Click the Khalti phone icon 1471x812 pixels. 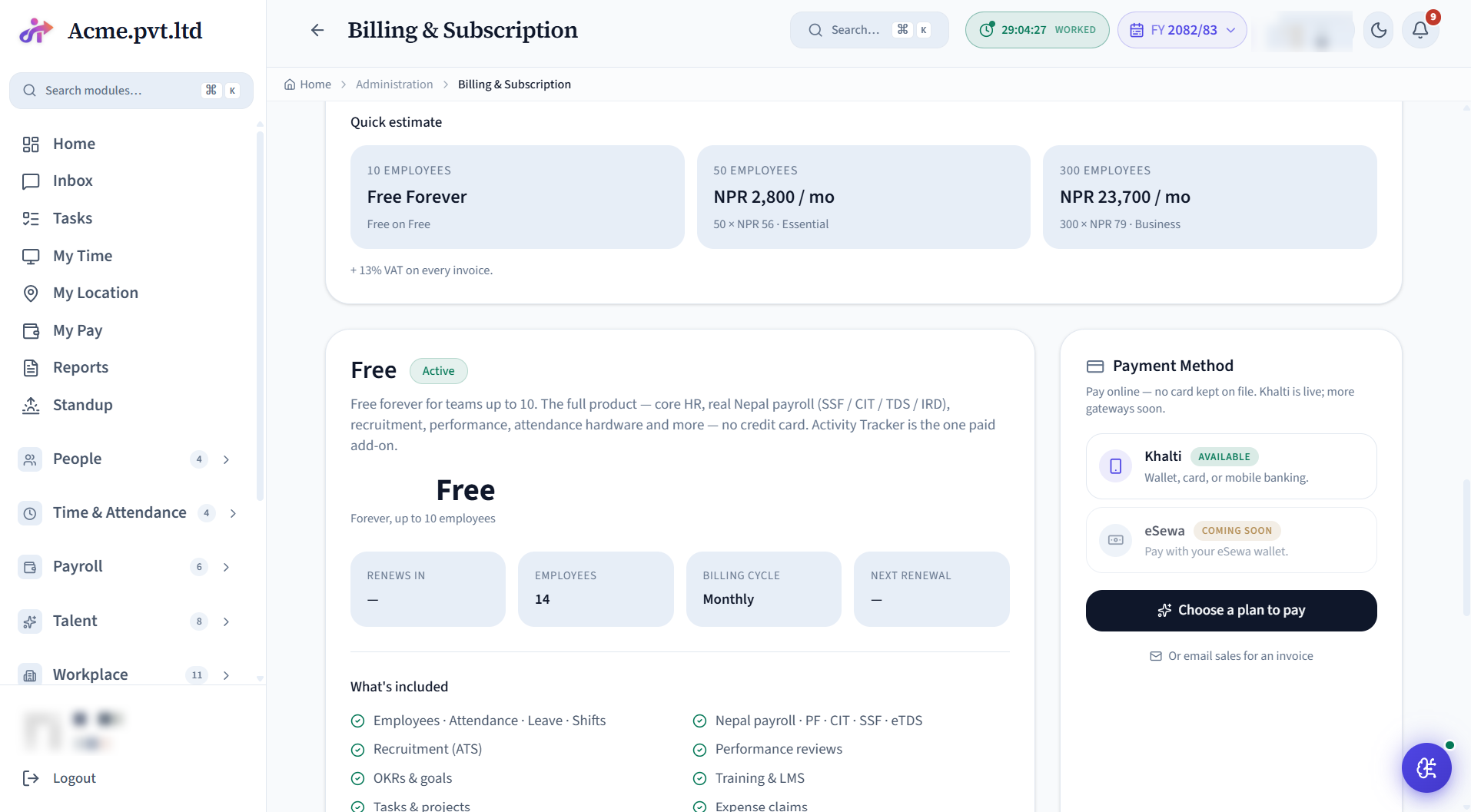[1116, 466]
